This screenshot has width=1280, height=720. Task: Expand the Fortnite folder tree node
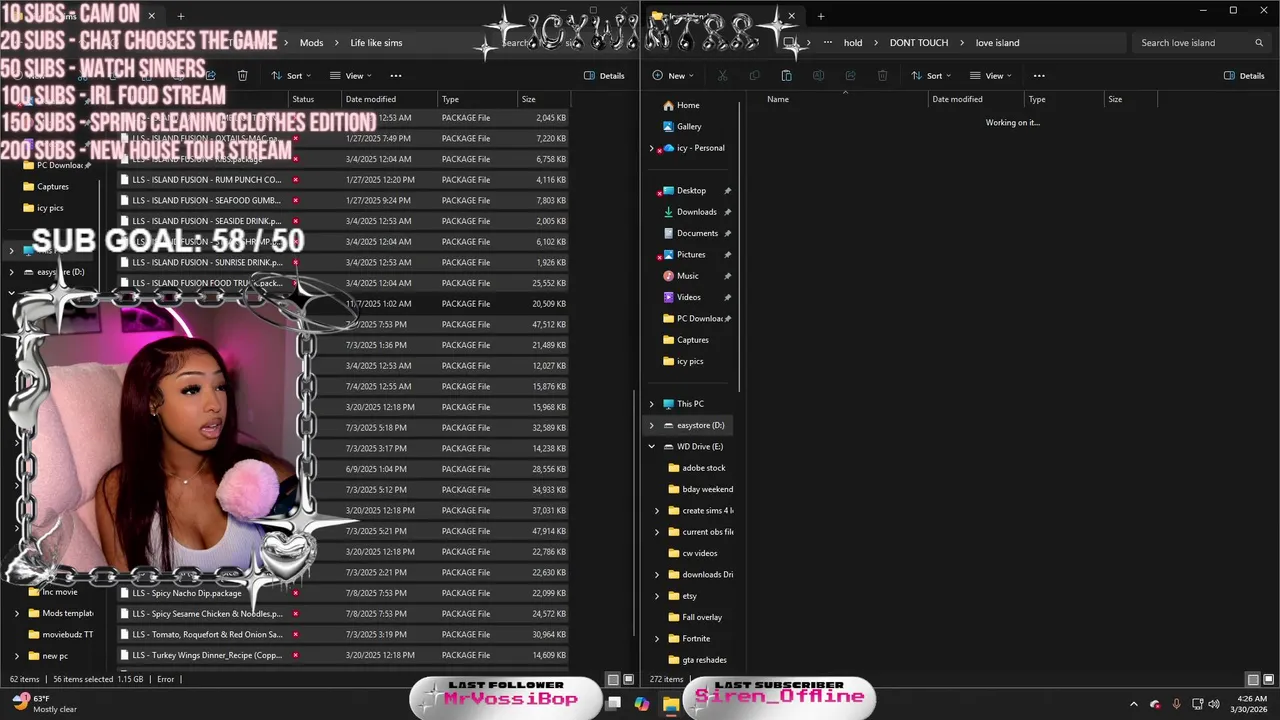click(x=657, y=639)
